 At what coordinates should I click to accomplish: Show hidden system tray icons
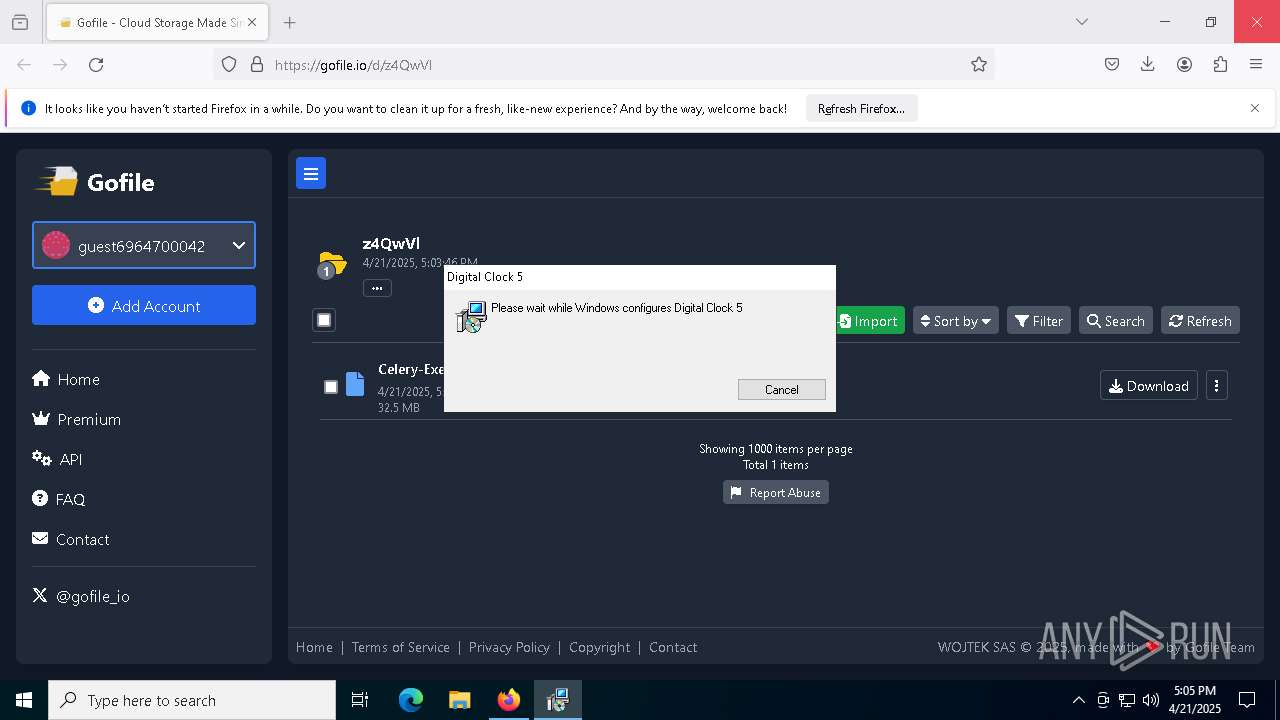coord(1078,700)
